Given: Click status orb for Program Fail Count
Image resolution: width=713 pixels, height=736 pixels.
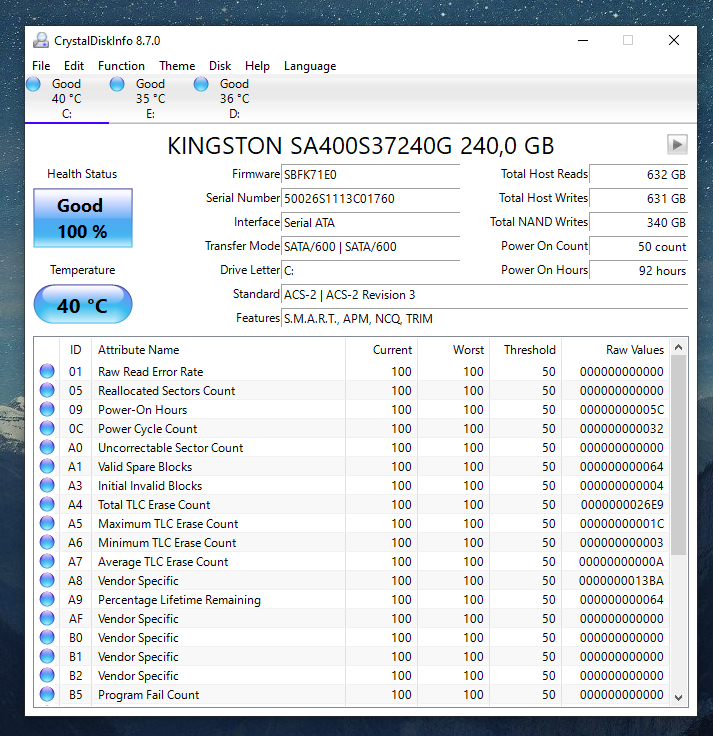Looking at the screenshot, I should click(47, 694).
